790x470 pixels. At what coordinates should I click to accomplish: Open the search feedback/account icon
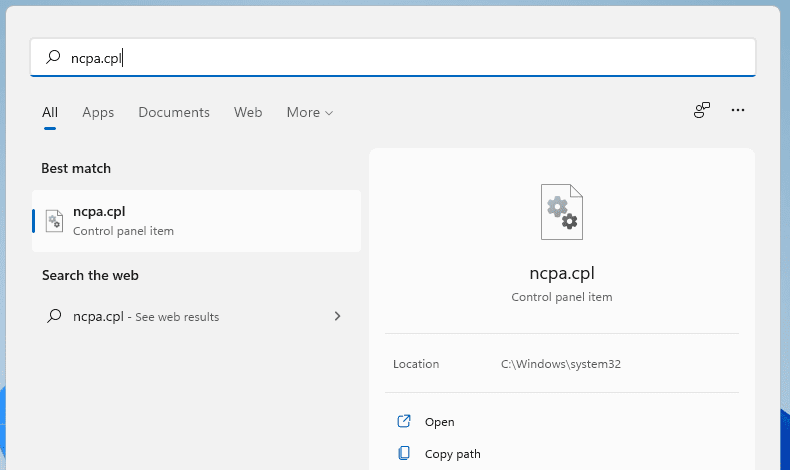(702, 110)
